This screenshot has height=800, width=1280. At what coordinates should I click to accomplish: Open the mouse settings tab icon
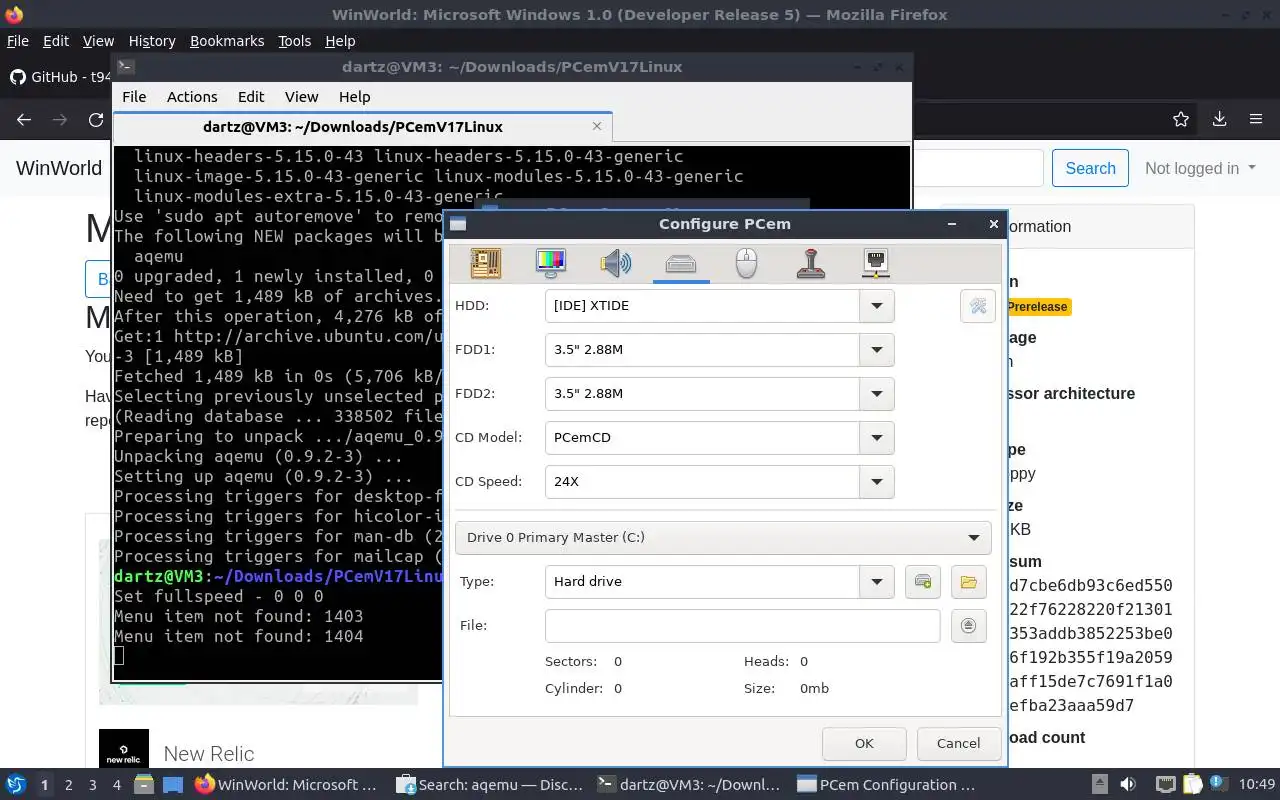pos(746,263)
